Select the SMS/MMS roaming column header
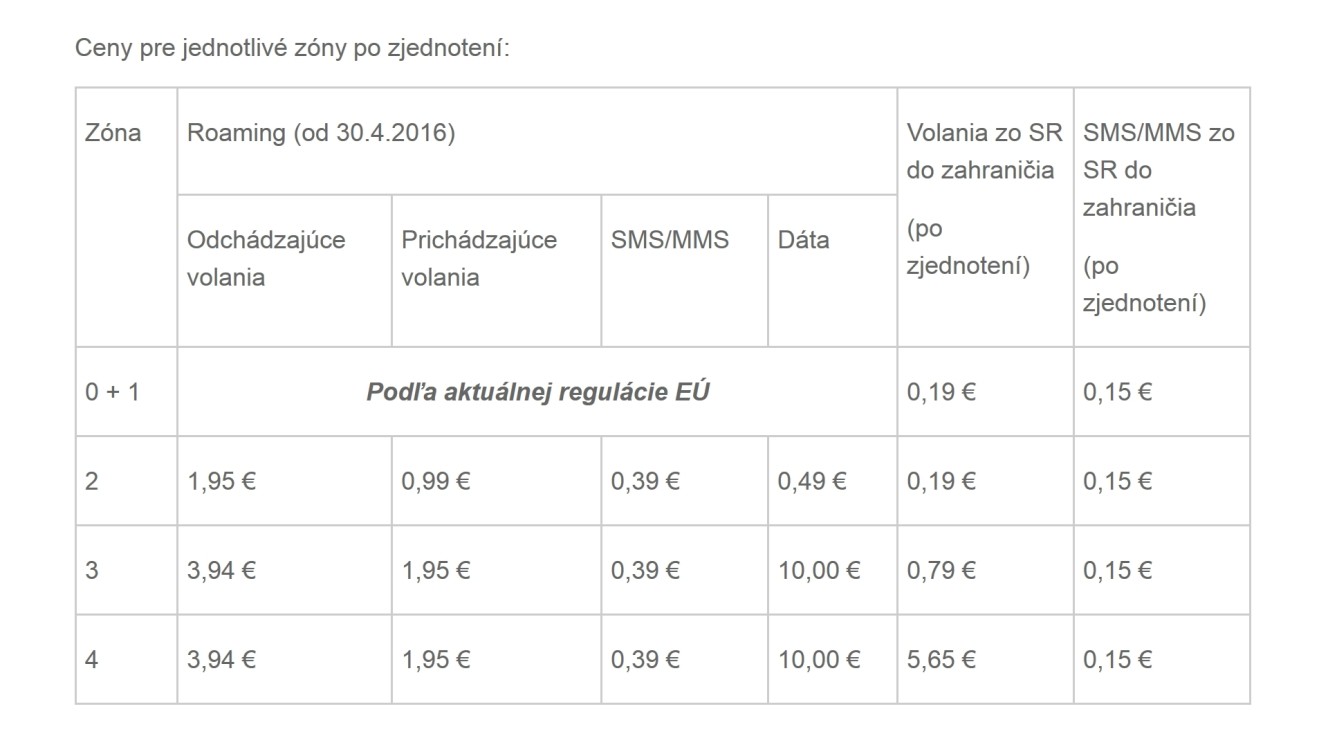Viewport: 1328px width, 747px height. [684, 270]
